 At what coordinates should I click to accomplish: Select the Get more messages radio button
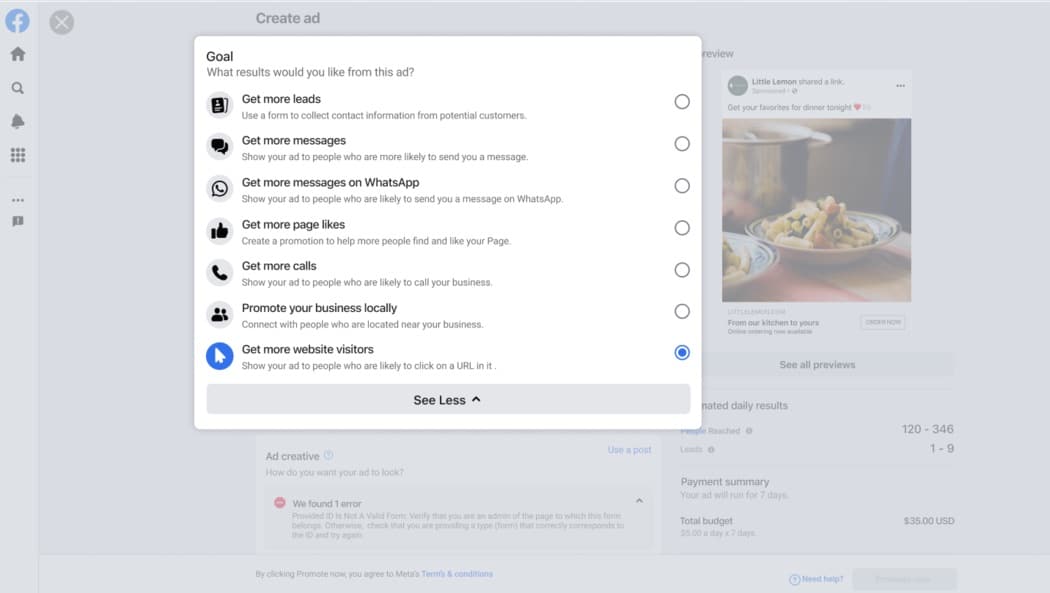682,144
